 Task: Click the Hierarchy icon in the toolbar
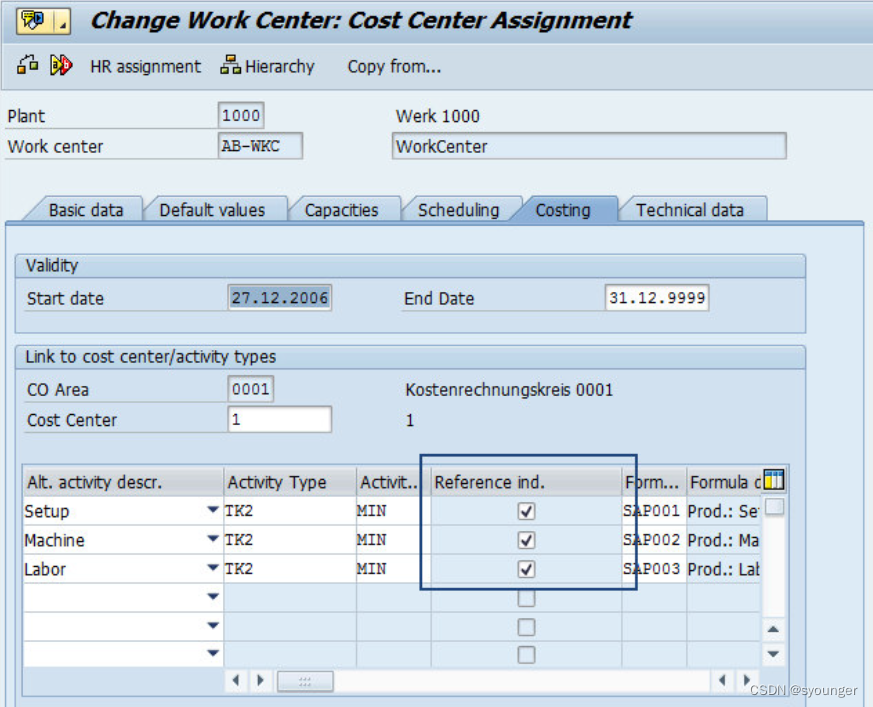[228, 66]
